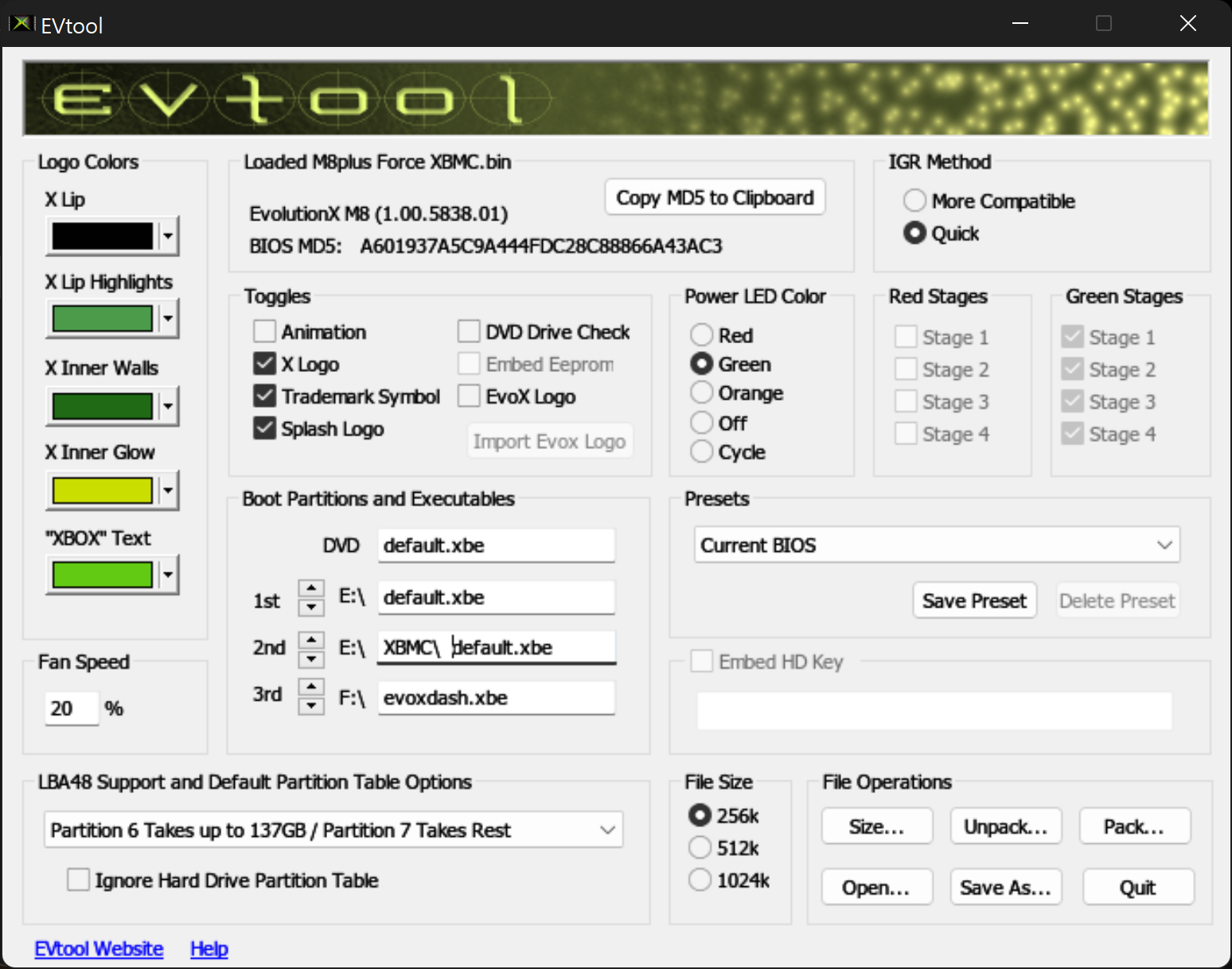This screenshot has width=1232, height=969.
Task: Click the Size... button
Action: tap(877, 826)
